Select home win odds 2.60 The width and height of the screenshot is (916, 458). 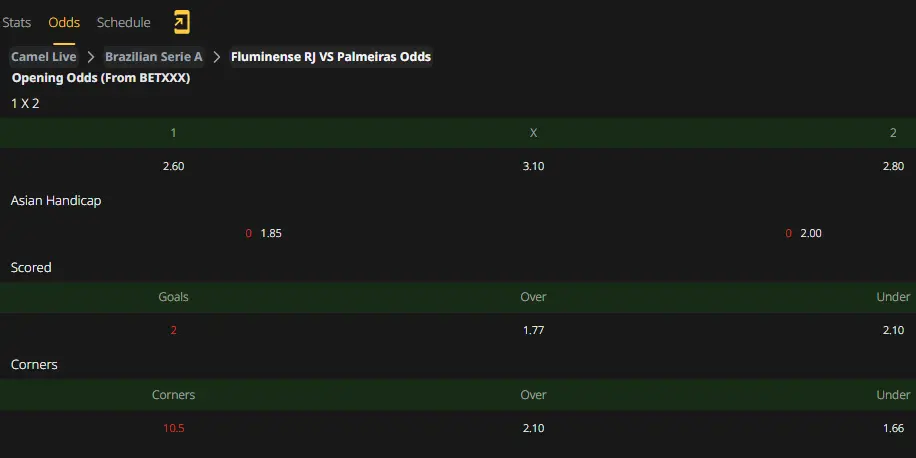[x=174, y=166]
